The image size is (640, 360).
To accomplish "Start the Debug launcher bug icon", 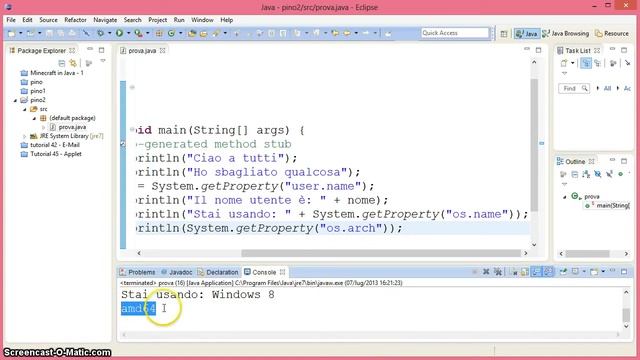I will pos(100,33).
